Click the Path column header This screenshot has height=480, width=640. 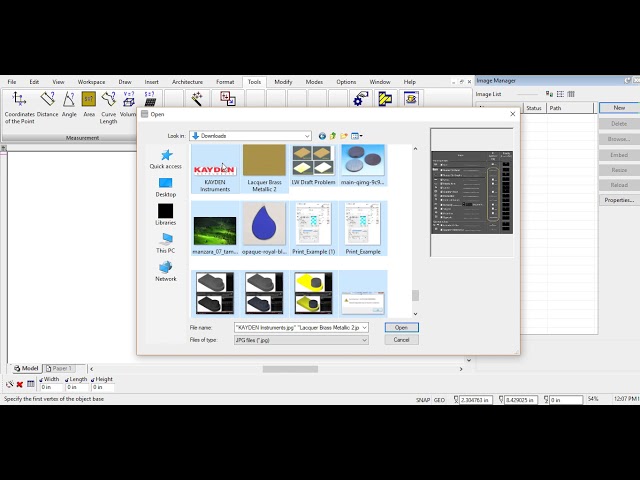[570, 108]
